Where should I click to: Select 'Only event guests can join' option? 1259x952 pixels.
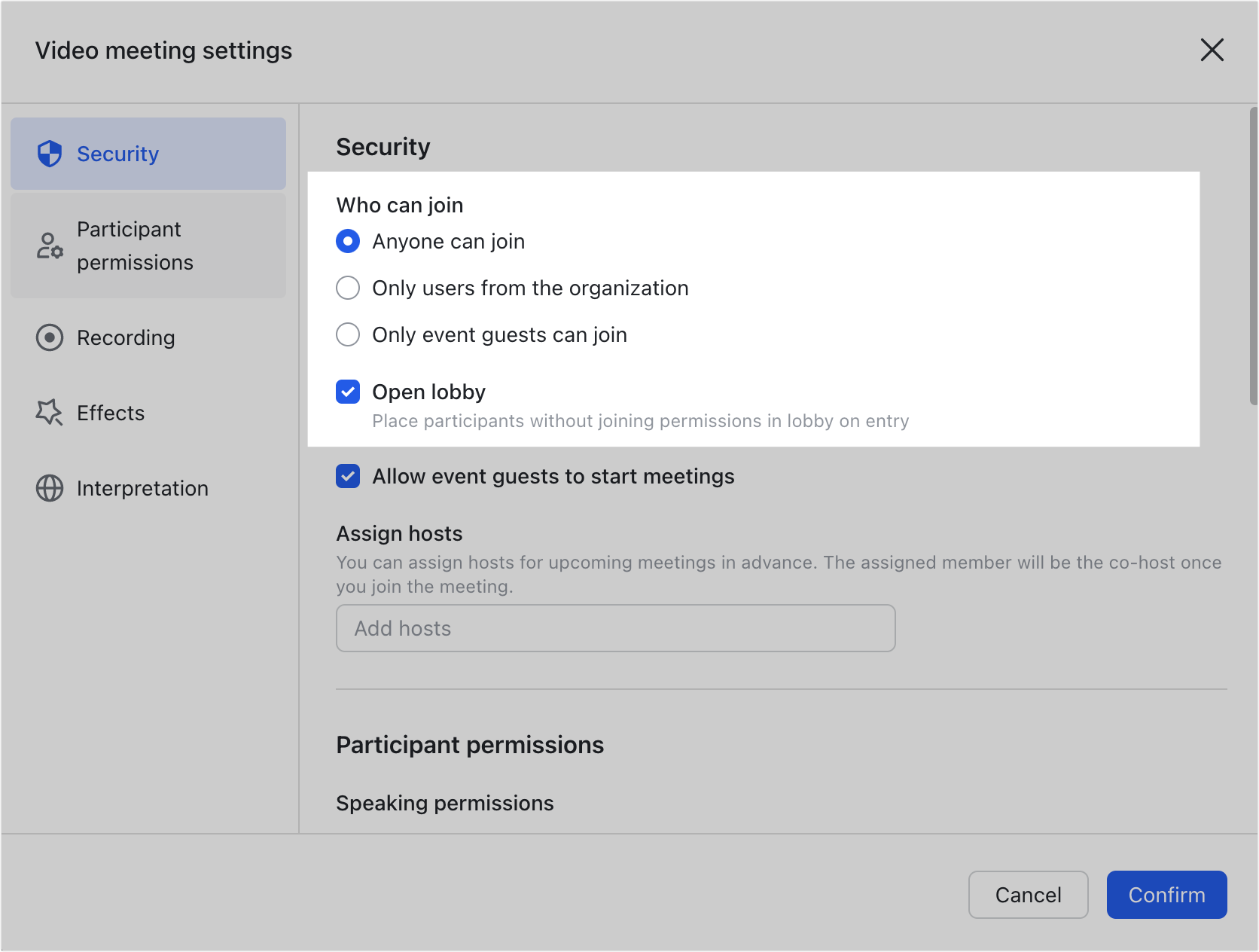(x=348, y=334)
